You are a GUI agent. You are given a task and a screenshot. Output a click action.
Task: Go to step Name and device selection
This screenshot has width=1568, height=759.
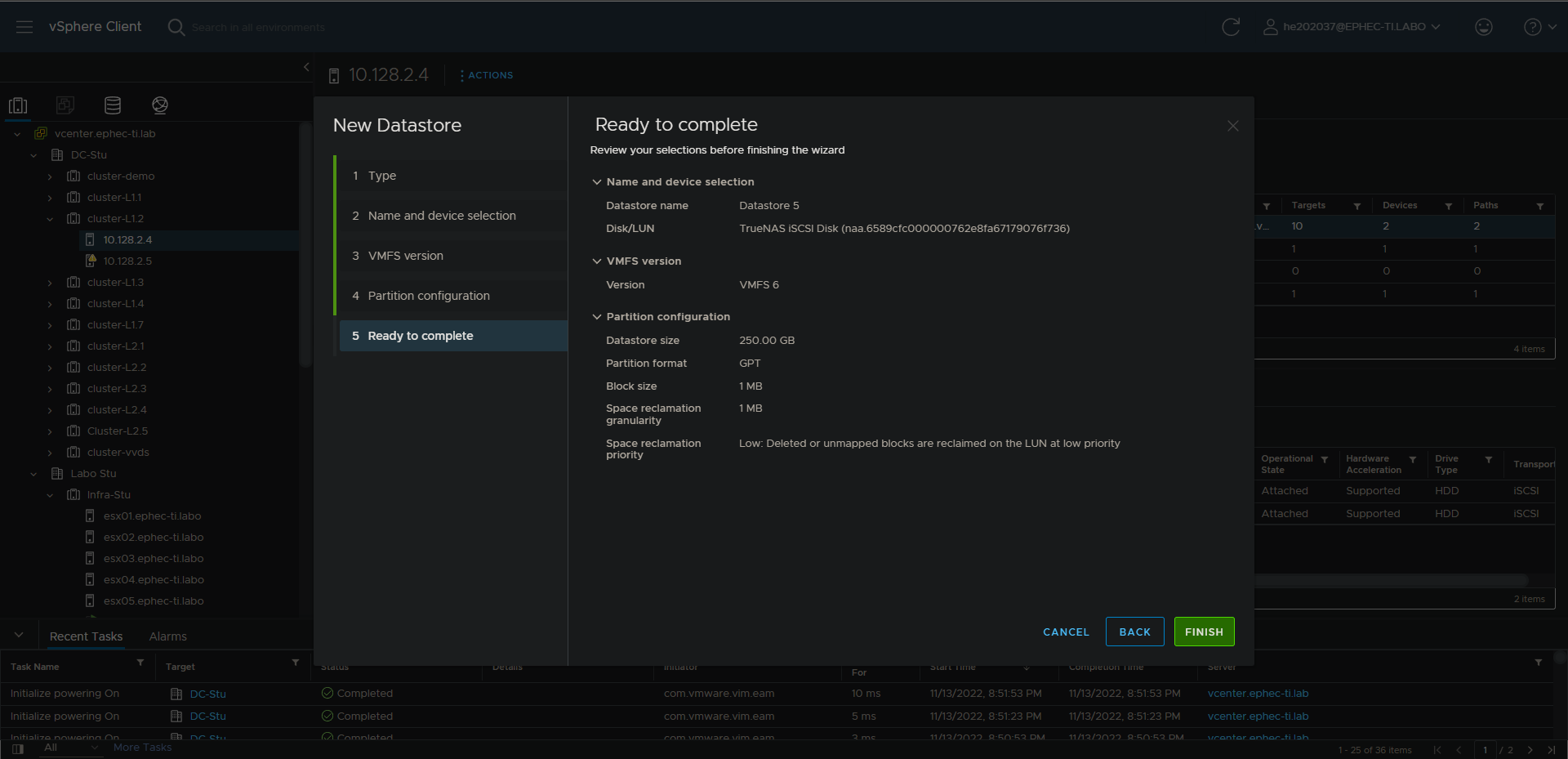pyautogui.click(x=453, y=216)
